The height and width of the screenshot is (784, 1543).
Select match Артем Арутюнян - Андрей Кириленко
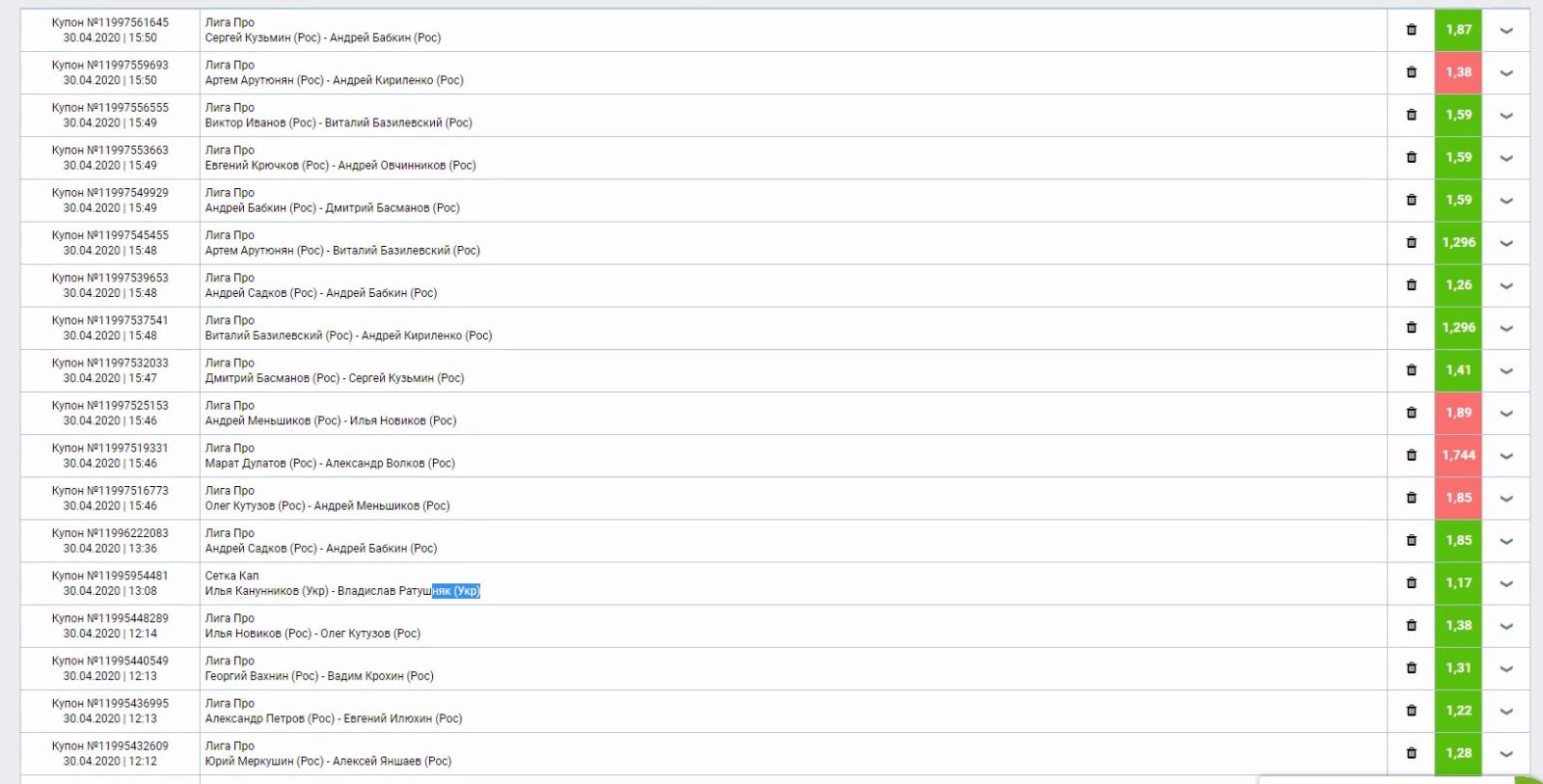(x=334, y=80)
